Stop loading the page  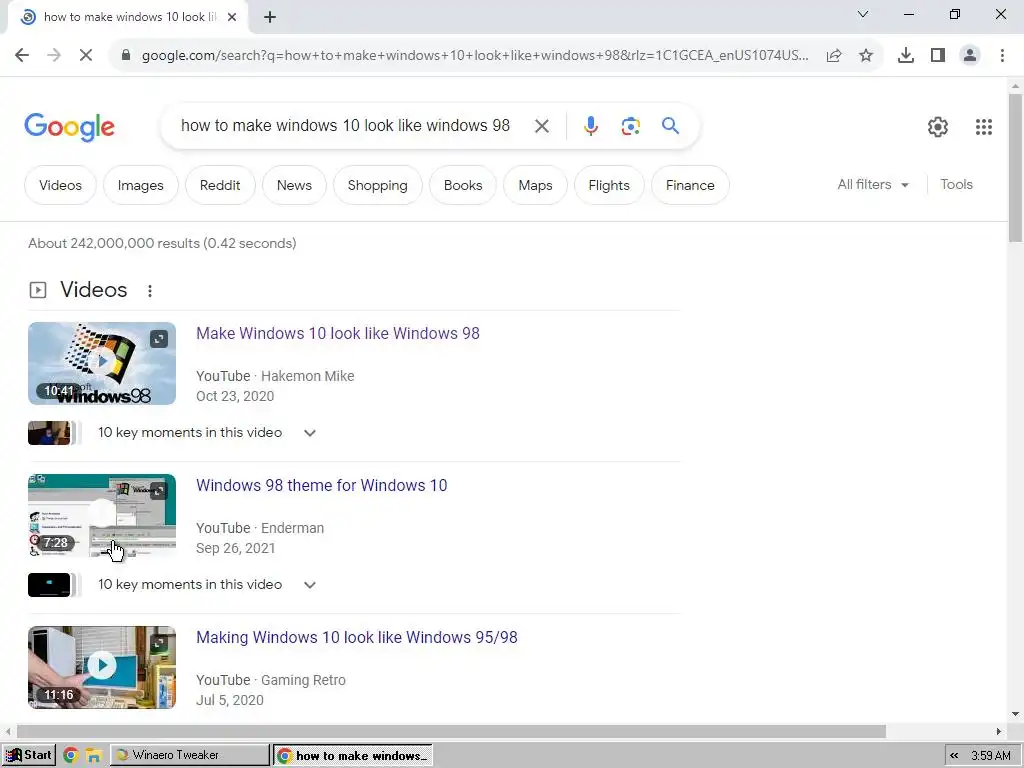[86, 55]
